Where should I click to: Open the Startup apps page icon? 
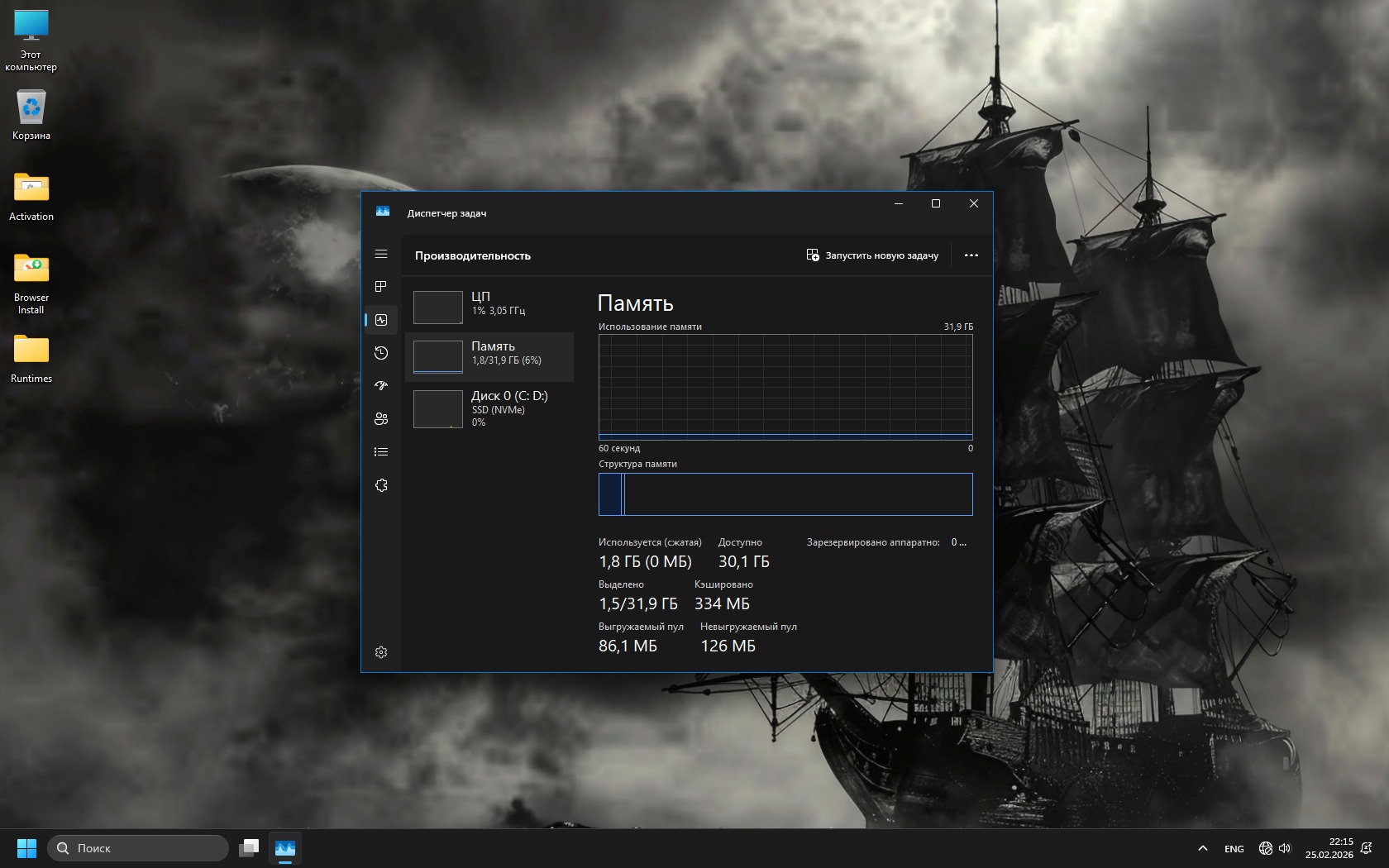pyautogui.click(x=381, y=386)
